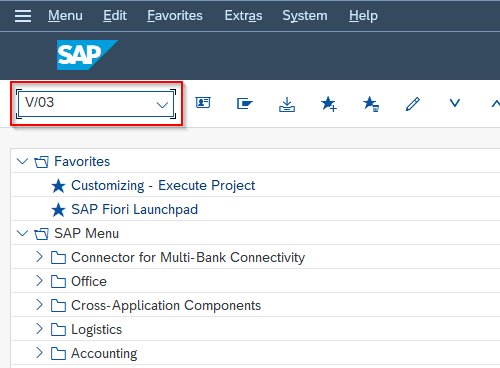Add to favorites with star-plus icon
500x368 pixels.
[329, 104]
